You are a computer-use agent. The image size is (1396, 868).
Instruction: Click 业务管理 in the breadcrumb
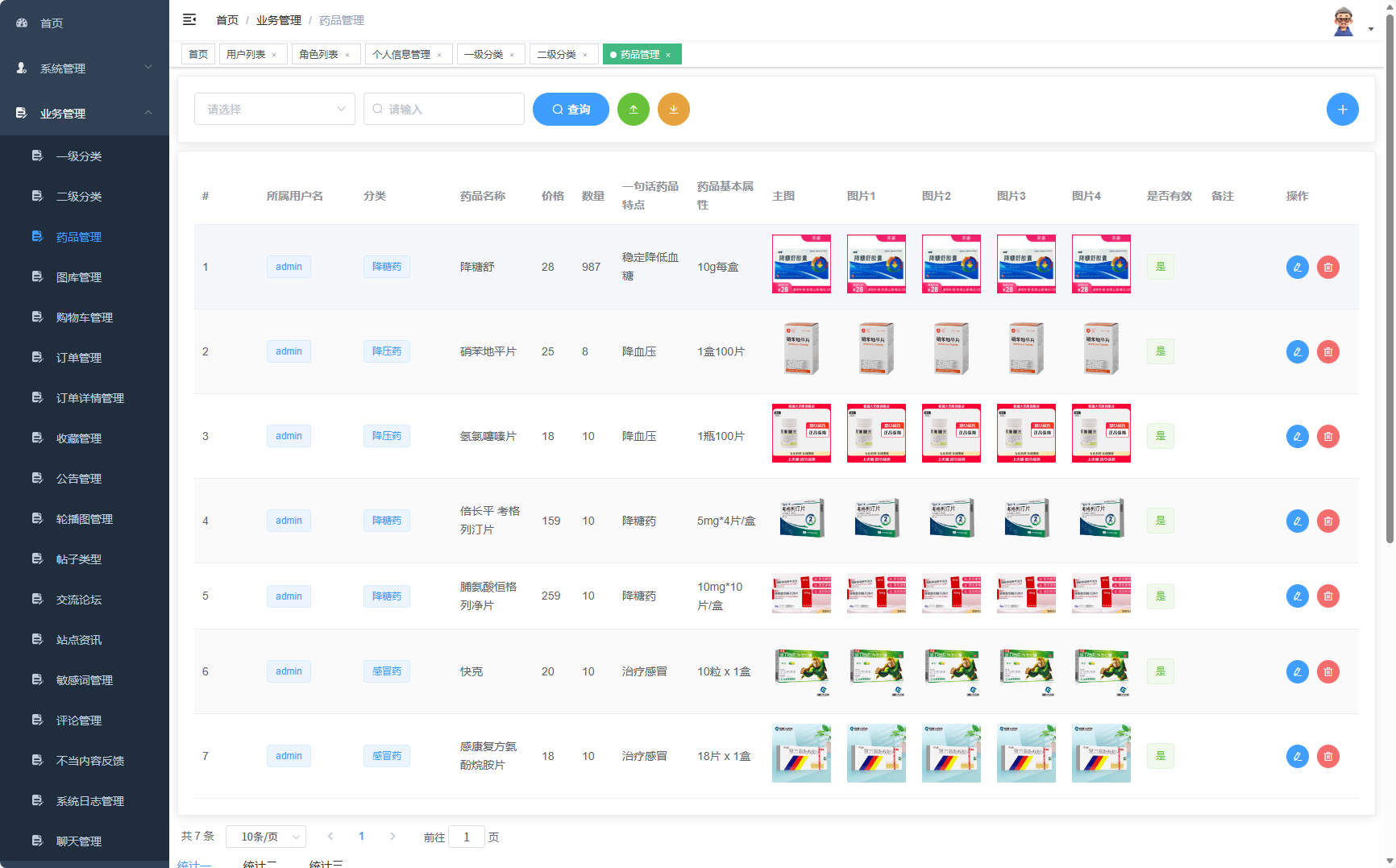click(x=278, y=20)
